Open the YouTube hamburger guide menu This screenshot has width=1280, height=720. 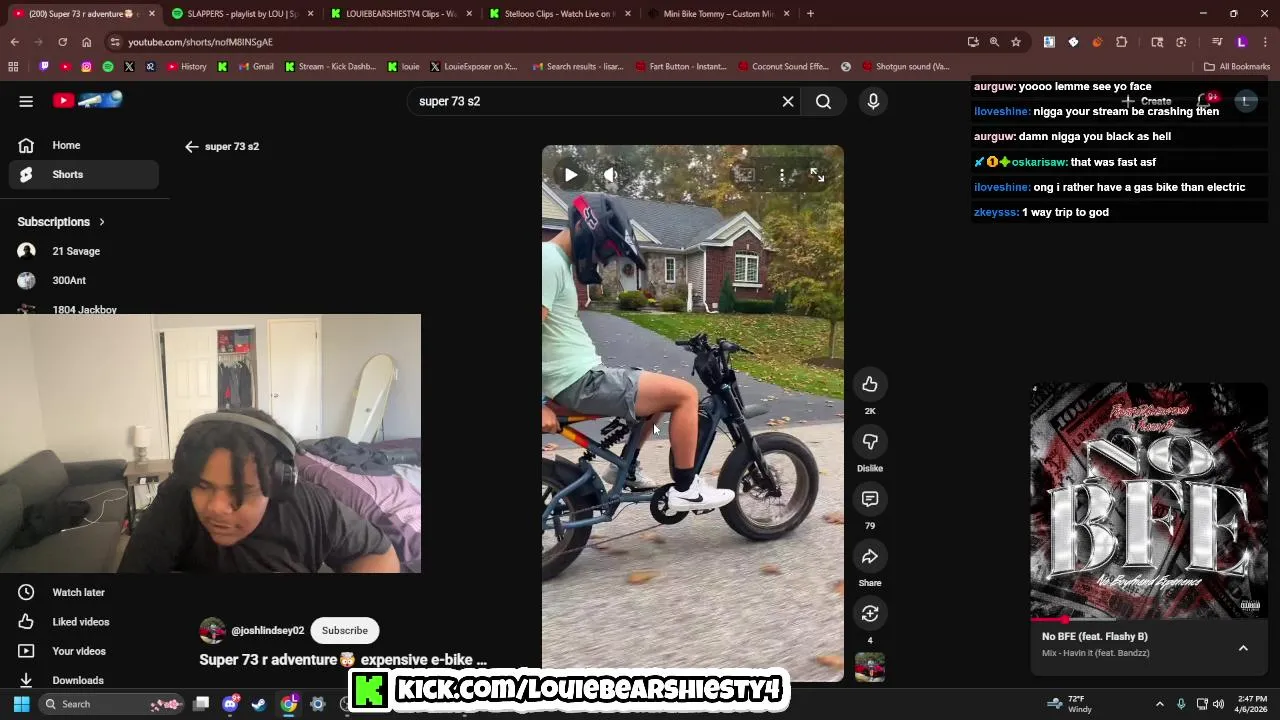pyautogui.click(x=26, y=101)
